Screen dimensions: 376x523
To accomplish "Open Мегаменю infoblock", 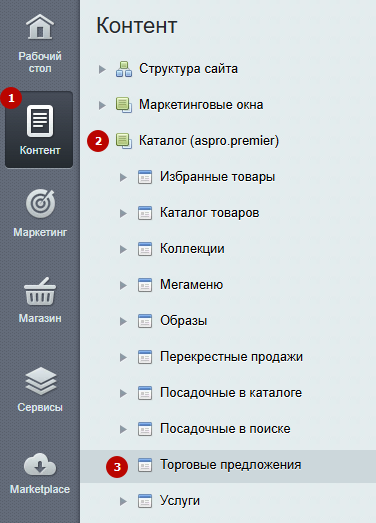I will (x=192, y=285).
